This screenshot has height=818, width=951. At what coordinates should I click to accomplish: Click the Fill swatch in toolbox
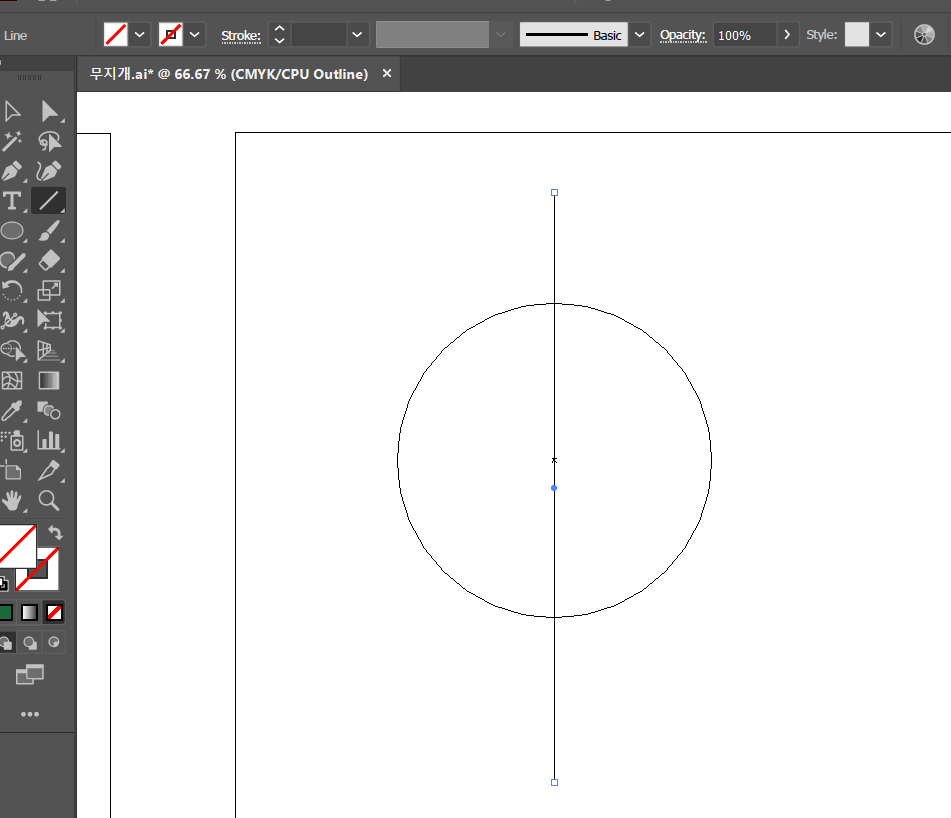click(x=18, y=546)
